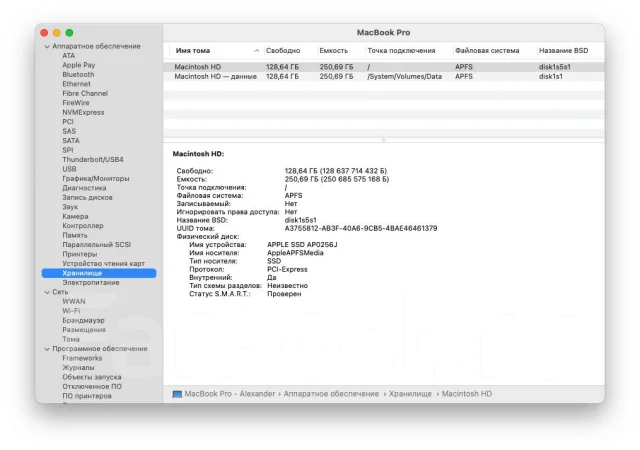Open NVMExpress entry
Viewport: 640px width, 450px height.
83,112
